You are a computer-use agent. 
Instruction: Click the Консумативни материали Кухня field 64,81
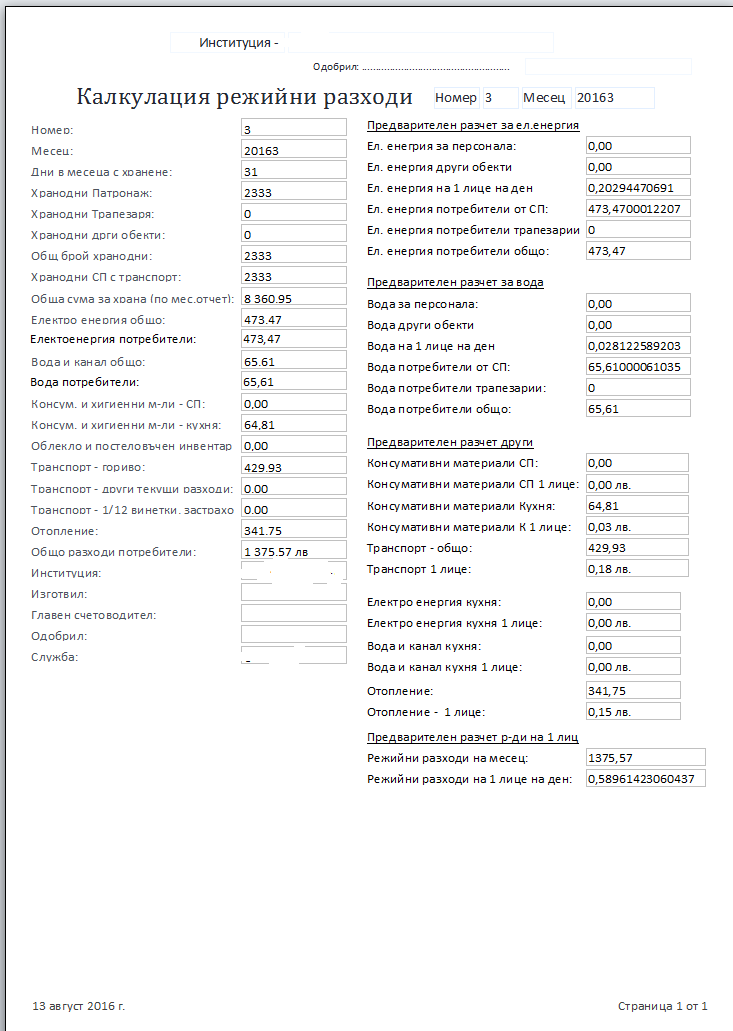tap(638, 506)
